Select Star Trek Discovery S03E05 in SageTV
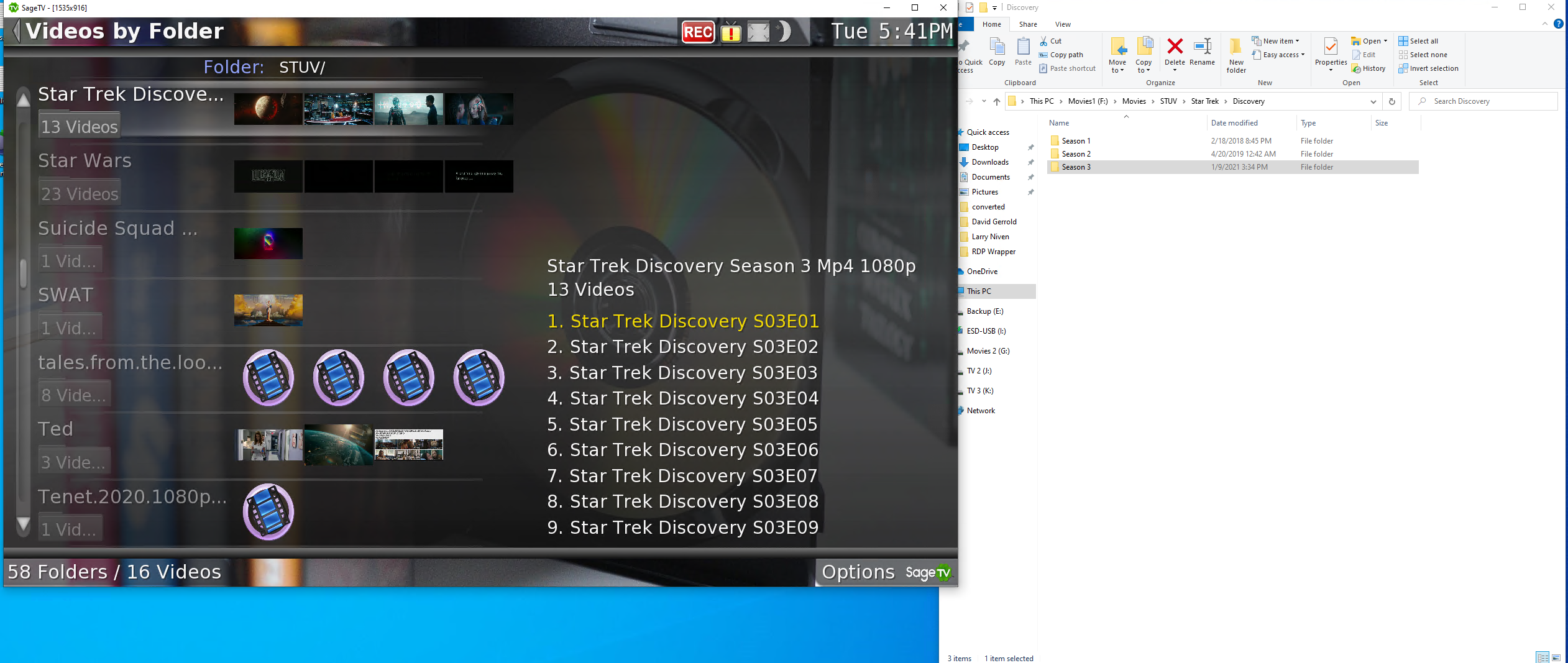Screen dimensions: 1568x663 click(x=682, y=424)
